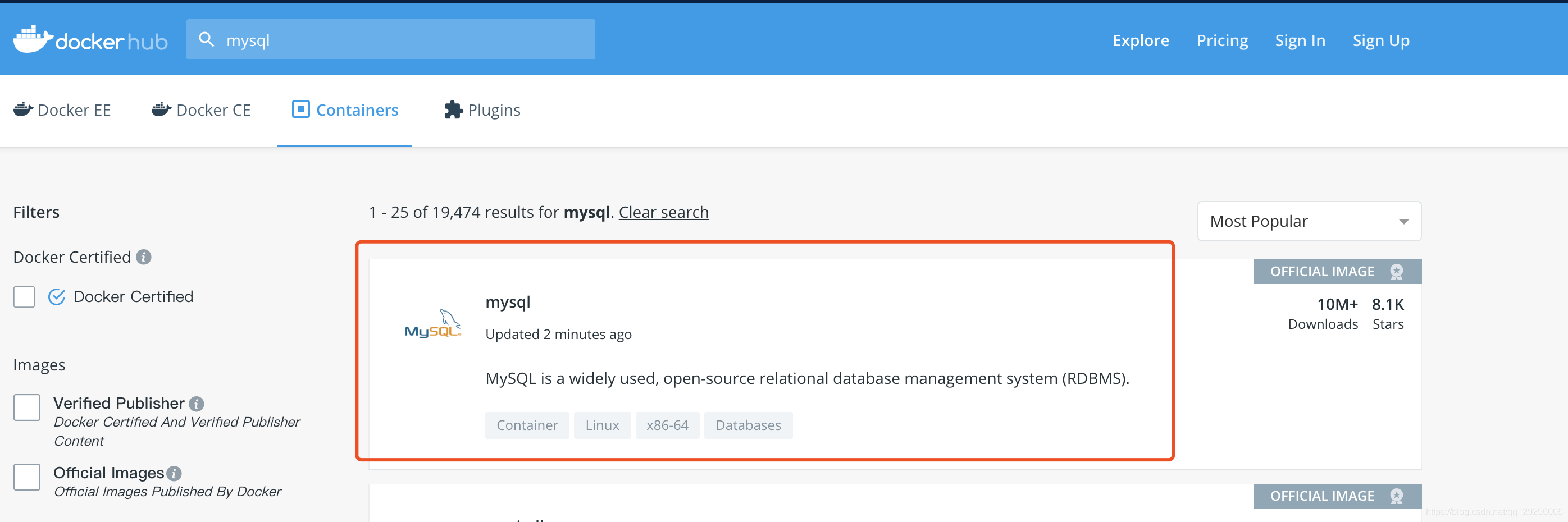
Task: Click the 'Updated 2 minutes ago' text
Action: [558, 335]
